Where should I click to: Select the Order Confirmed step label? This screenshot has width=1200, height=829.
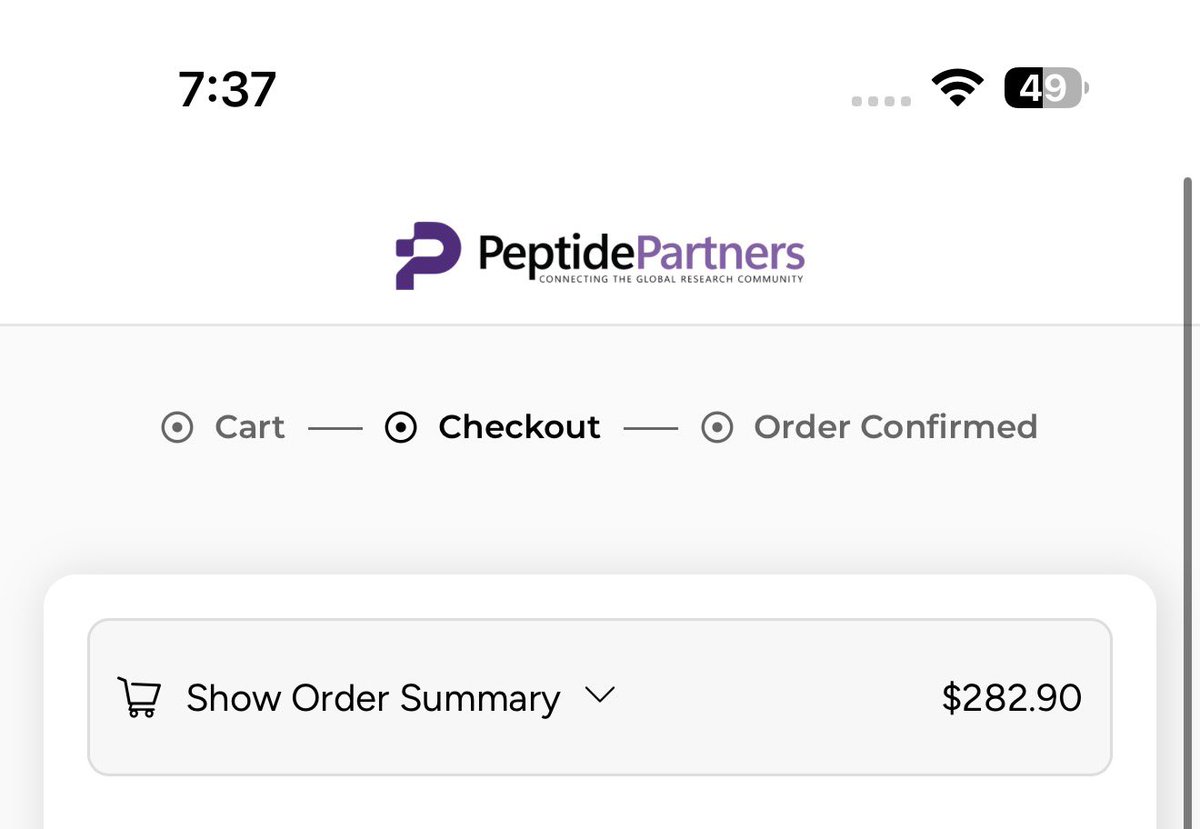coord(895,427)
